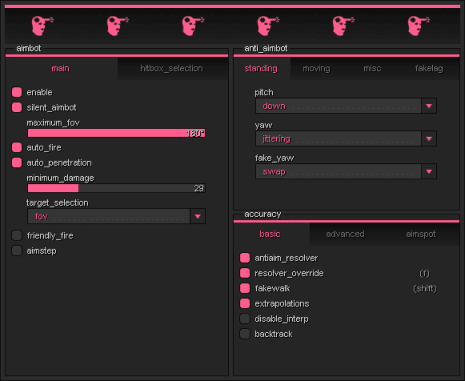Image resolution: width=465 pixels, height=381 pixels.
Task: Uncheck fakewalk option
Action: tap(245, 288)
